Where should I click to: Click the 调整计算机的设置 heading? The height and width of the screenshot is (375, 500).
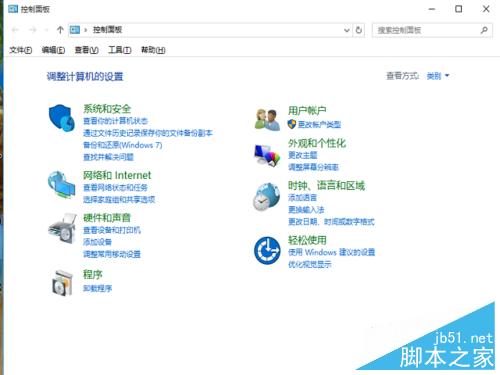[85, 77]
